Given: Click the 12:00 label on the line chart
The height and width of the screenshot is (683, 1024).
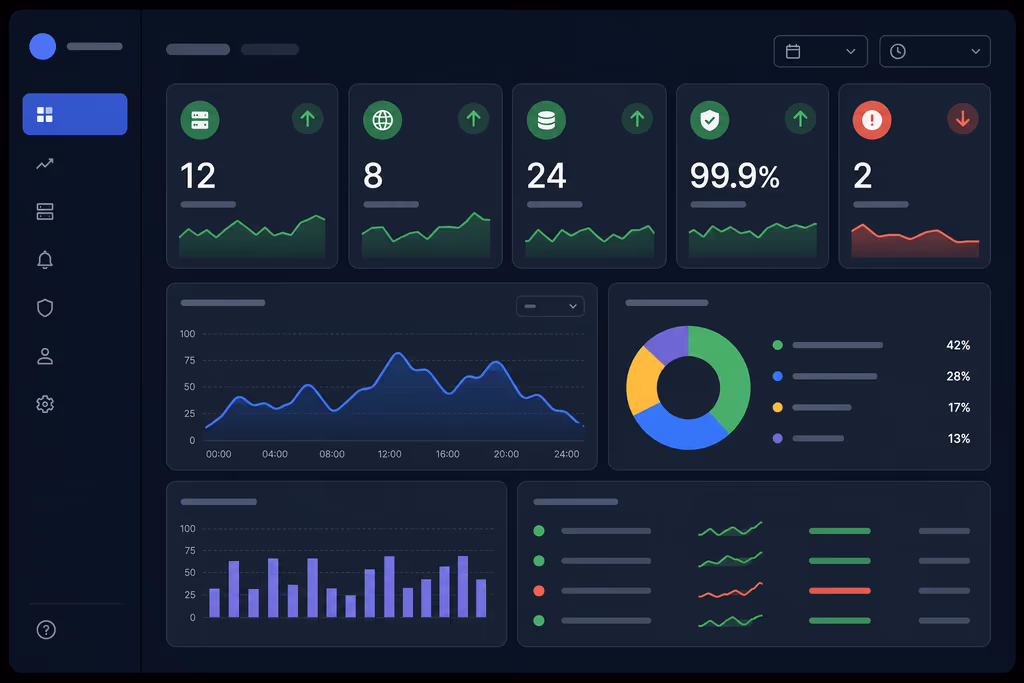Looking at the screenshot, I should tap(389, 454).
